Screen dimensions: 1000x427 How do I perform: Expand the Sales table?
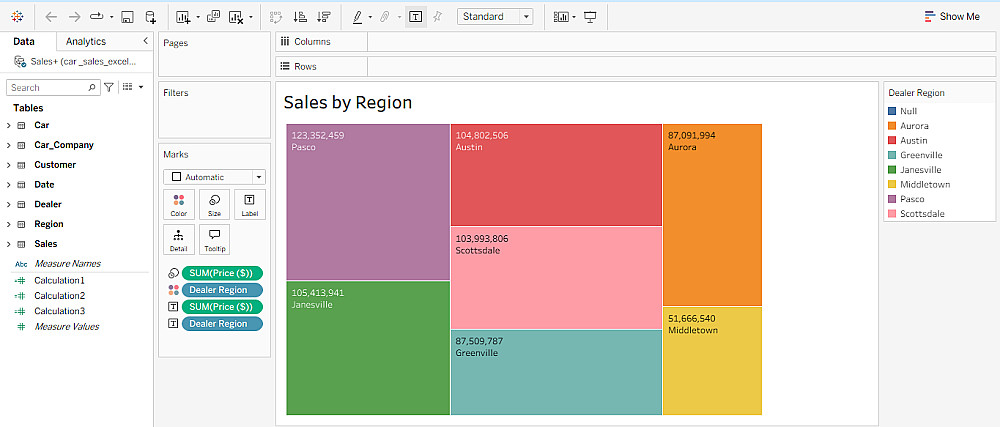[8, 244]
